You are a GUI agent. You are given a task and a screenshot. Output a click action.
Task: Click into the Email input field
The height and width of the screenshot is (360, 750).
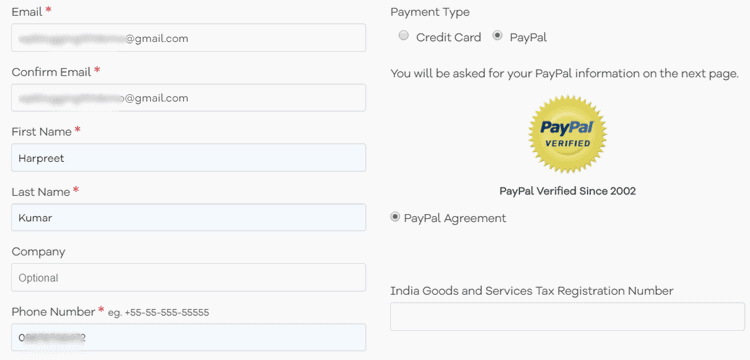click(x=188, y=38)
